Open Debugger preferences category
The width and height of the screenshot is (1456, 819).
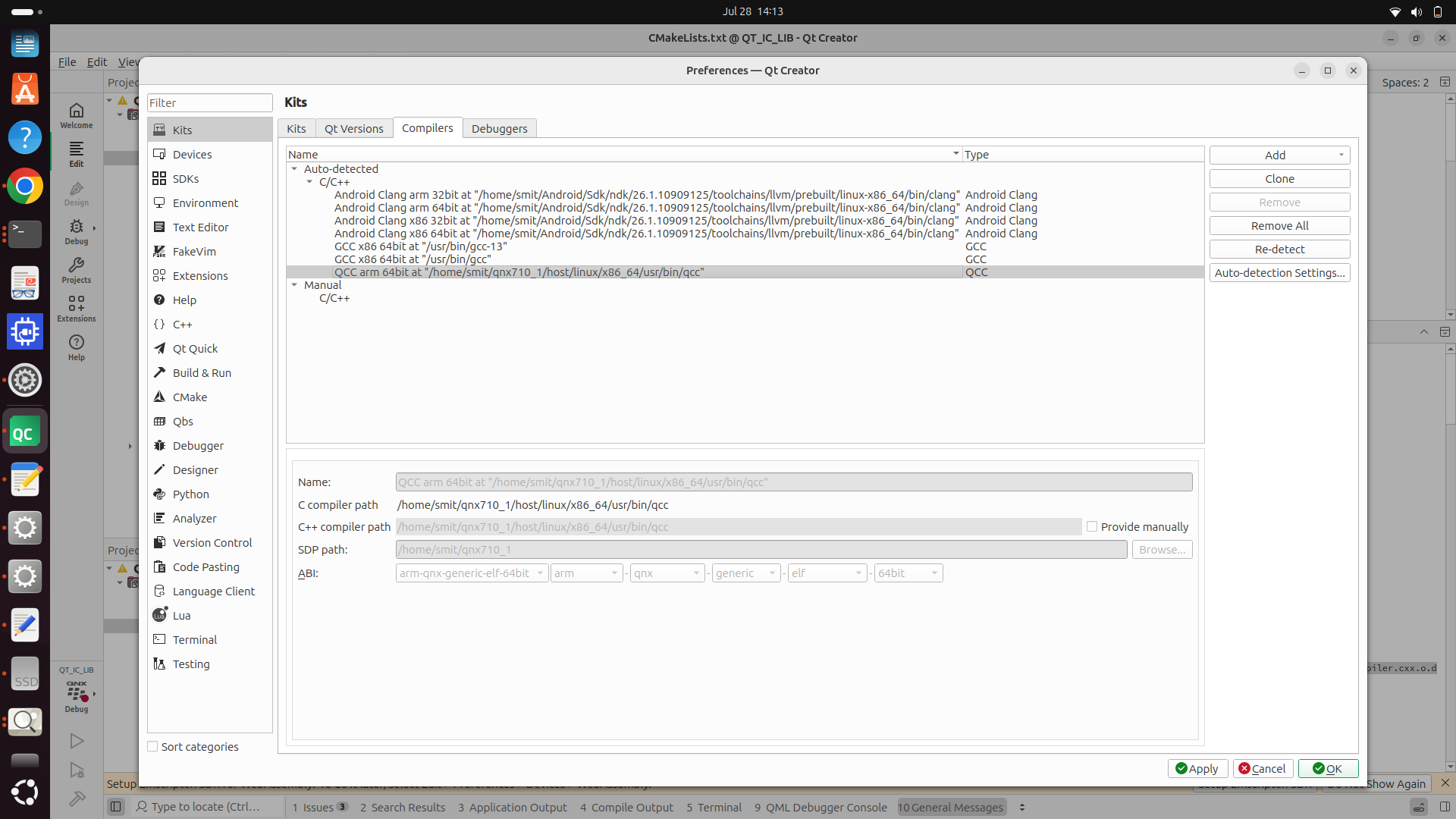tap(210, 445)
